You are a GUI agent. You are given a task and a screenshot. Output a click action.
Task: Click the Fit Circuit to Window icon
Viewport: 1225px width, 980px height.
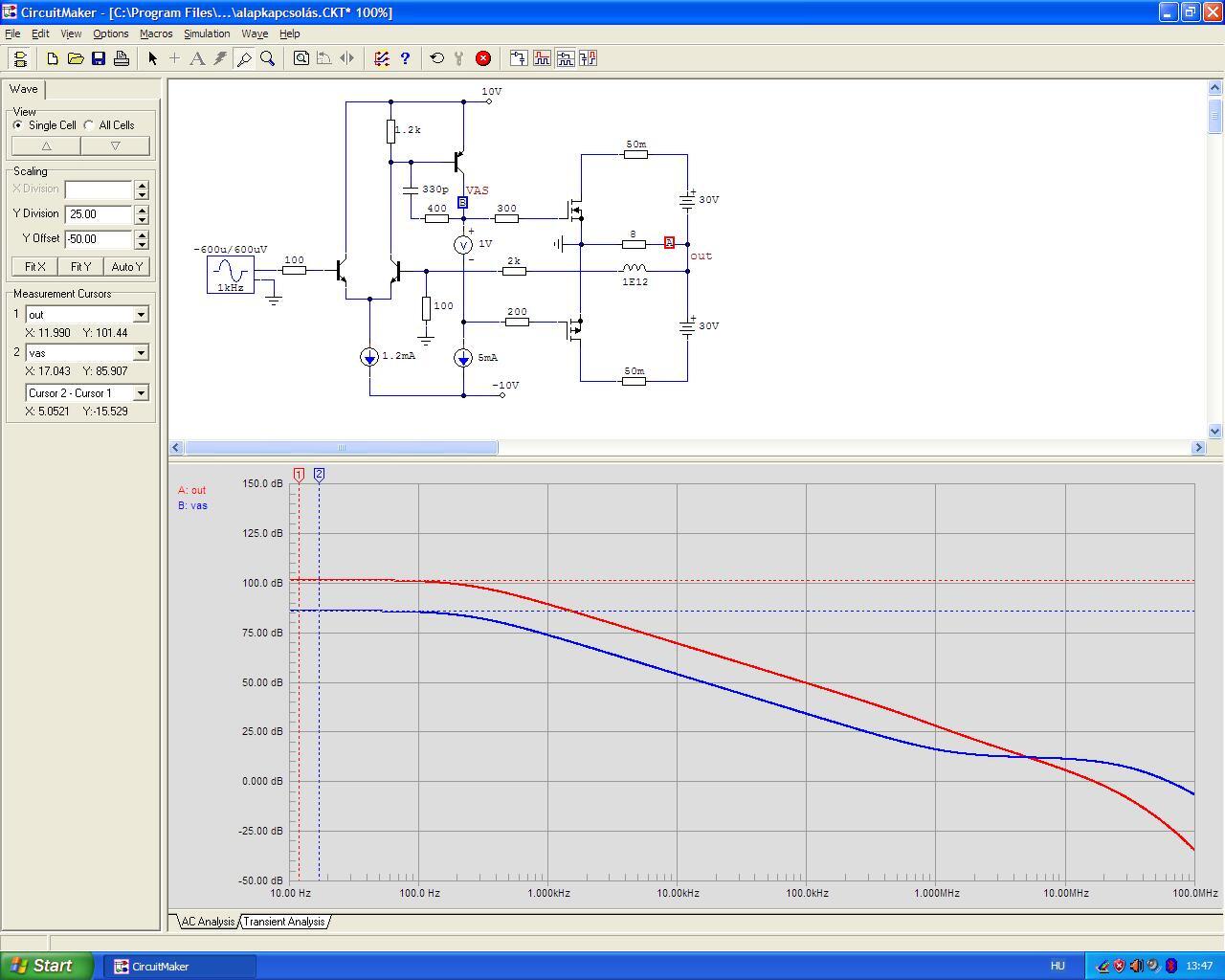301,58
